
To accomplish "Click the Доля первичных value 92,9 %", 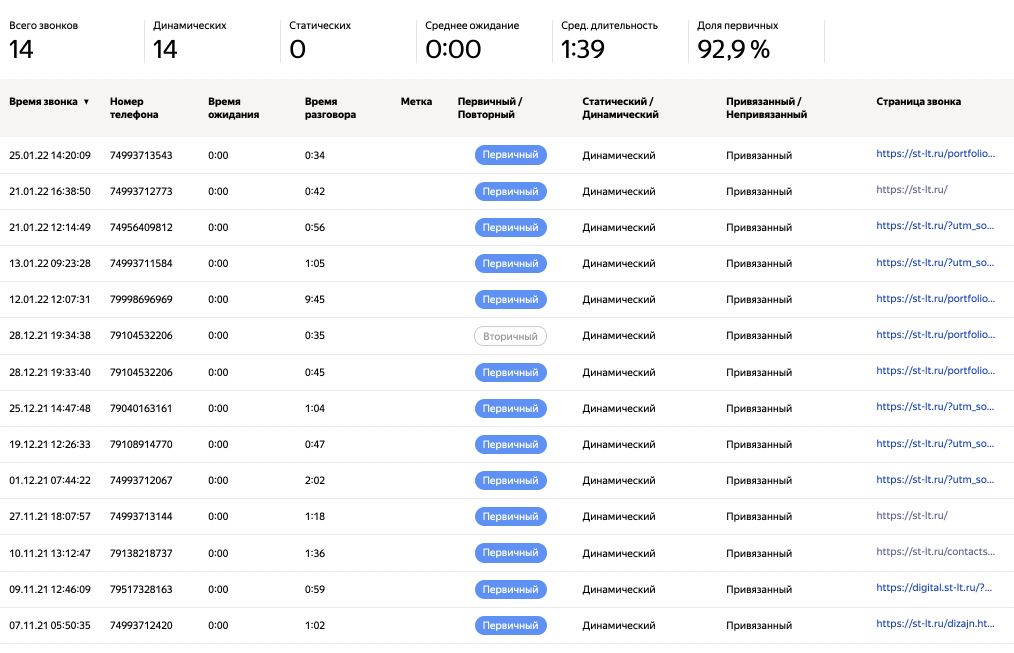I will tap(733, 50).
